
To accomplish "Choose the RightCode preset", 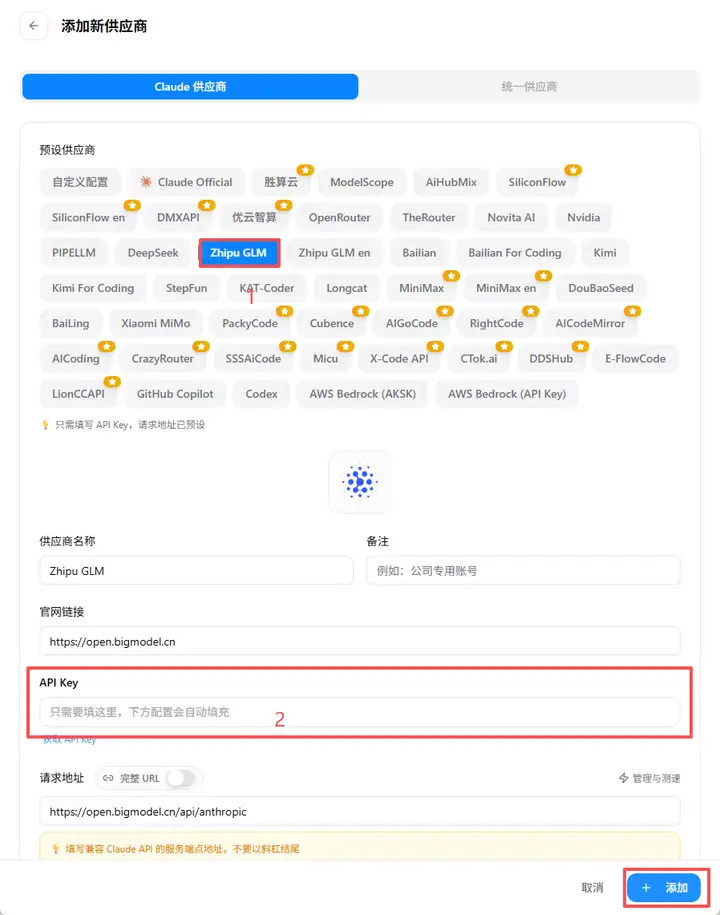I will coord(497,323).
